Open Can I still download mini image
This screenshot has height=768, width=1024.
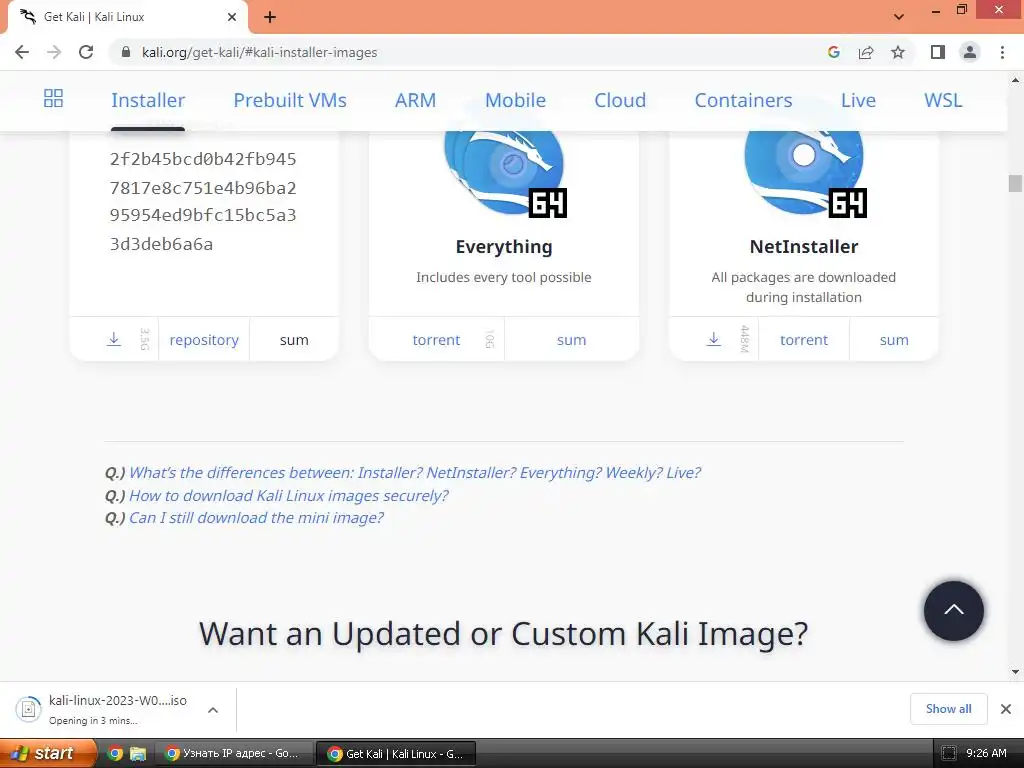[256, 518]
